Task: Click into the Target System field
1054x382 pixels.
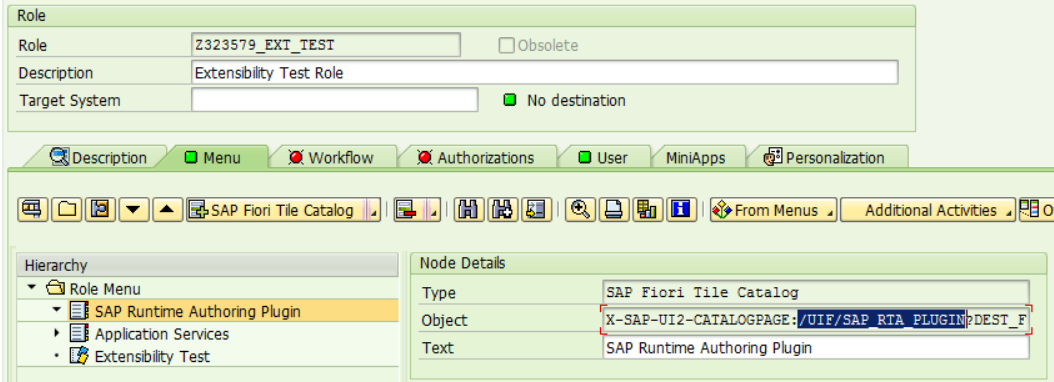Action: click(335, 100)
